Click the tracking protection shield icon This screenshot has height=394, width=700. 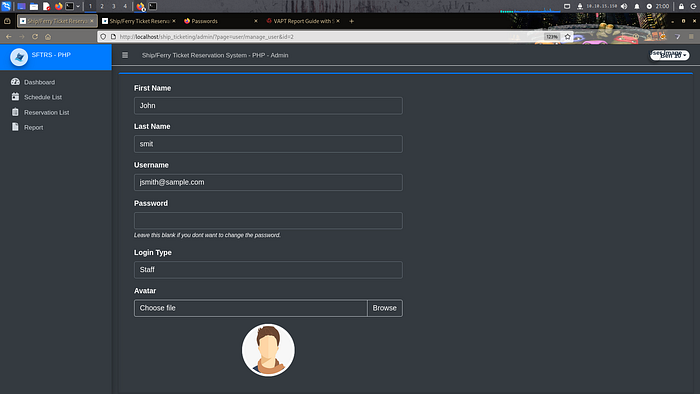103,37
